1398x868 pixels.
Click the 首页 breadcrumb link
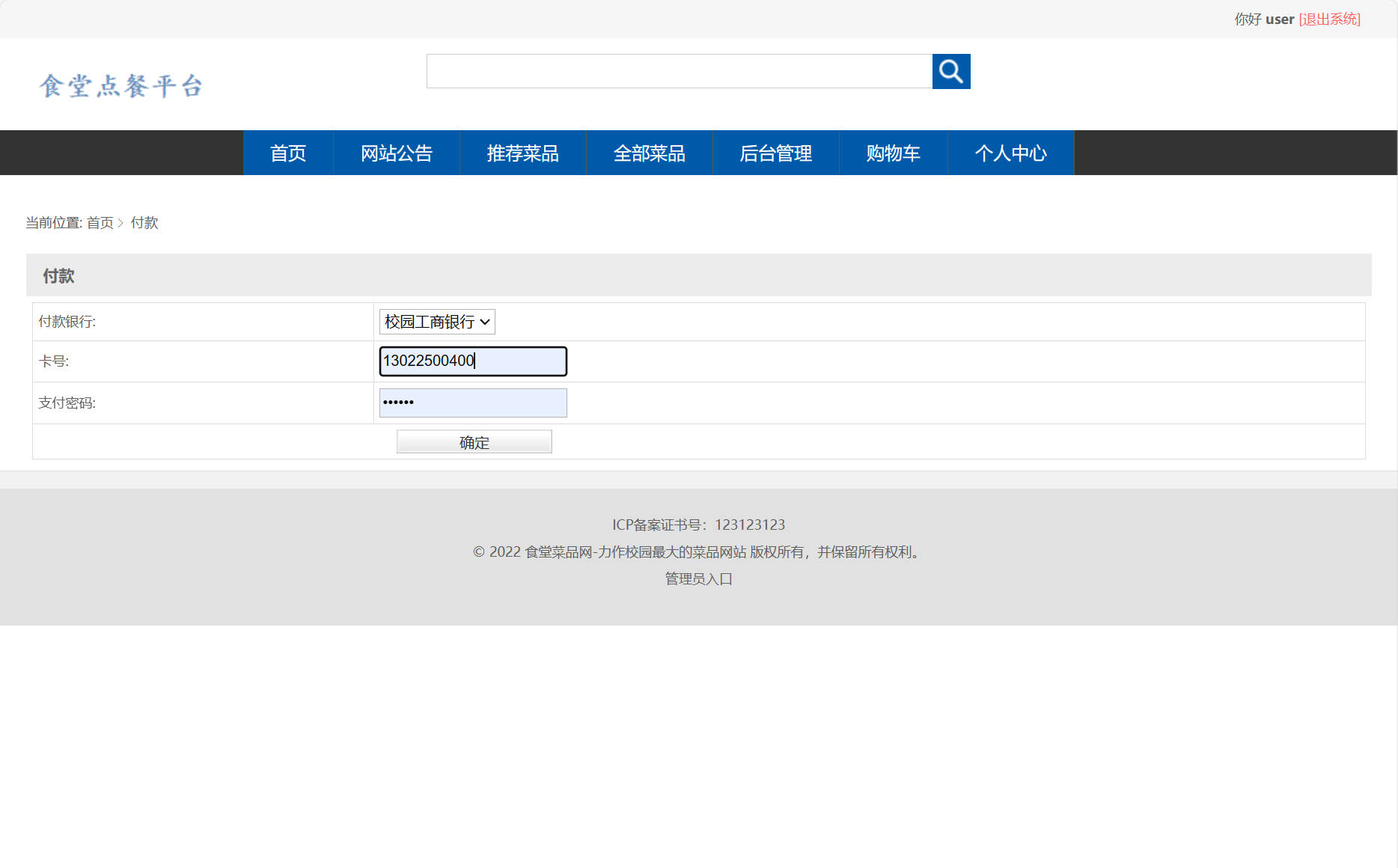pyautogui.click(x=100, y=222)
